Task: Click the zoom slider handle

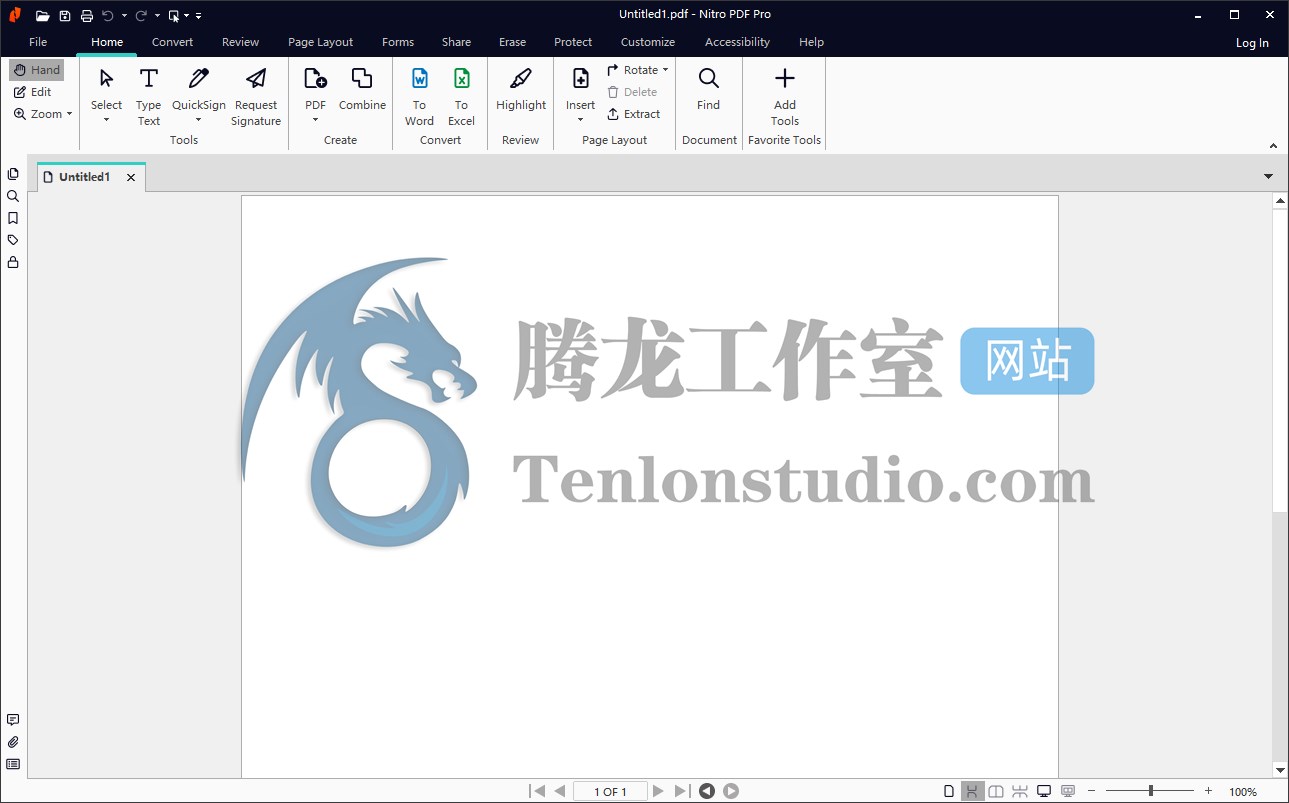Action: pos(1150,791)
